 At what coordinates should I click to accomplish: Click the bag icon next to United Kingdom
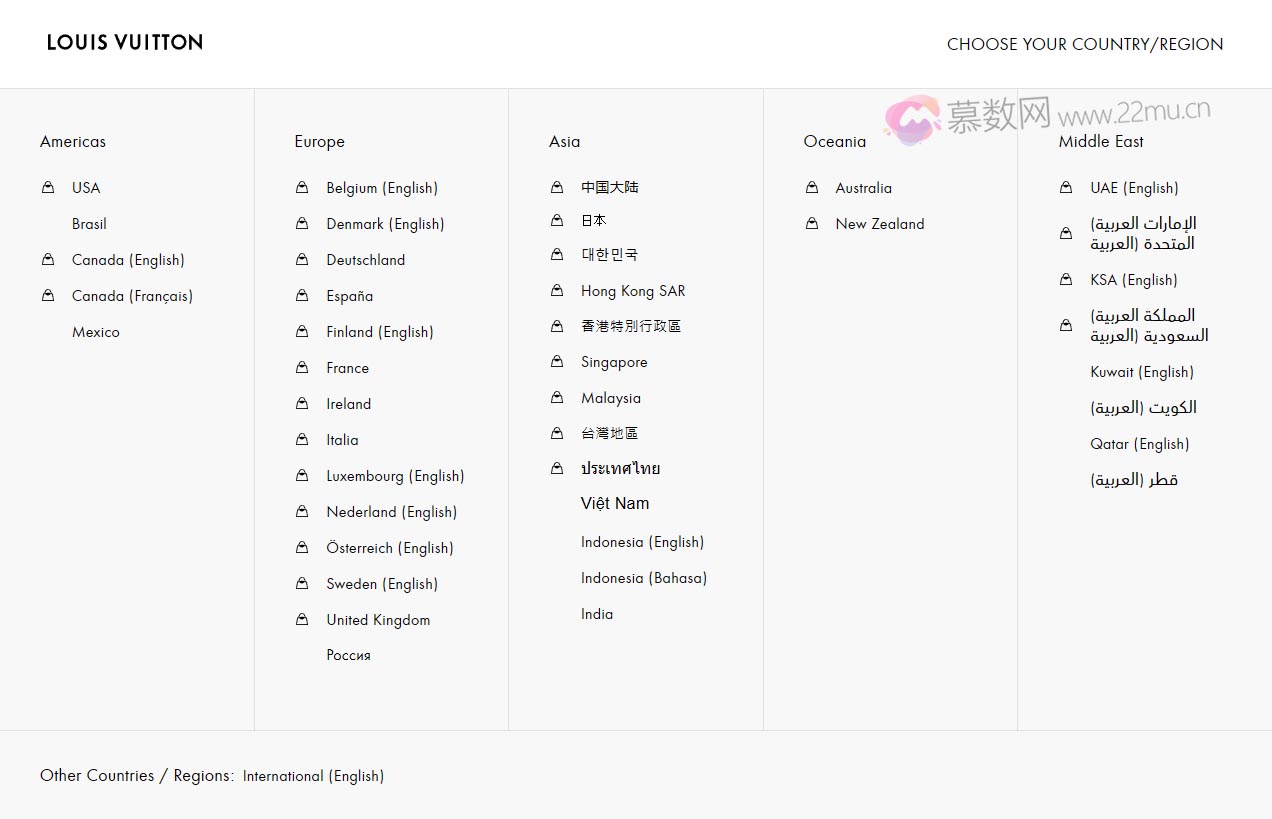tap(302, 620)
